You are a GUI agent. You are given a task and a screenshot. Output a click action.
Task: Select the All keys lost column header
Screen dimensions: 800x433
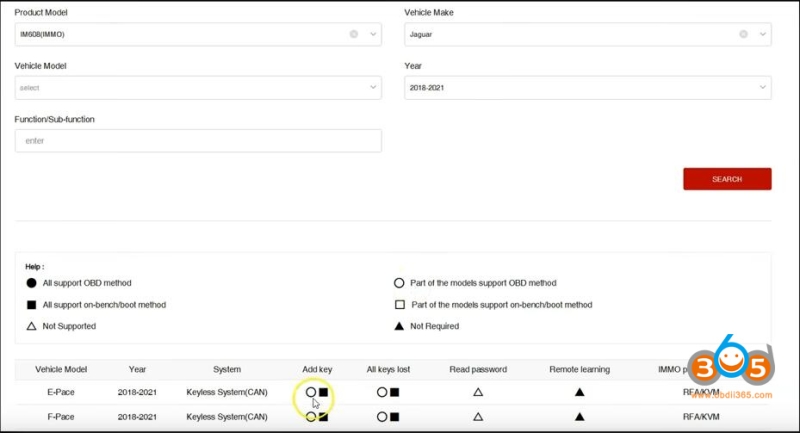click(x=388, y=369)
